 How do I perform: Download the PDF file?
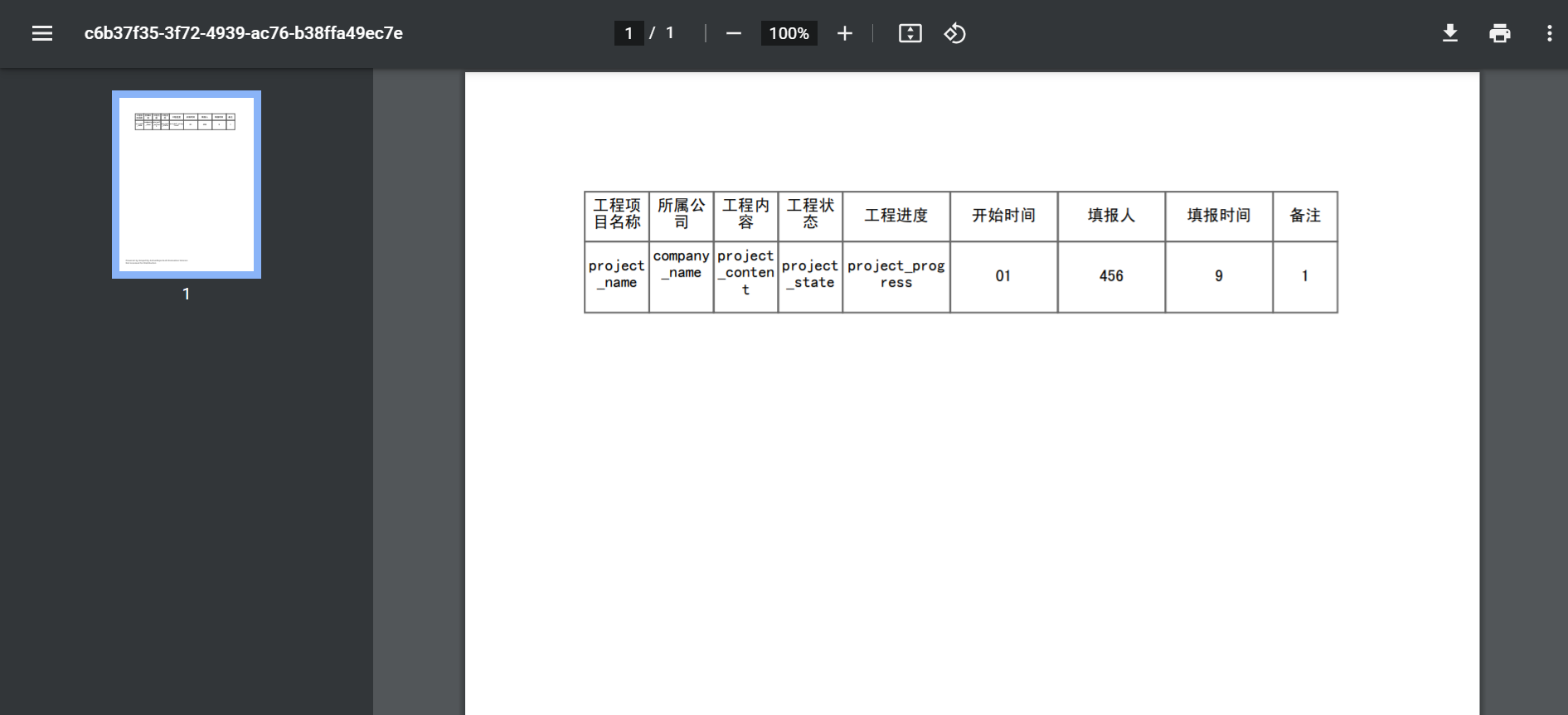[1449, 33]
